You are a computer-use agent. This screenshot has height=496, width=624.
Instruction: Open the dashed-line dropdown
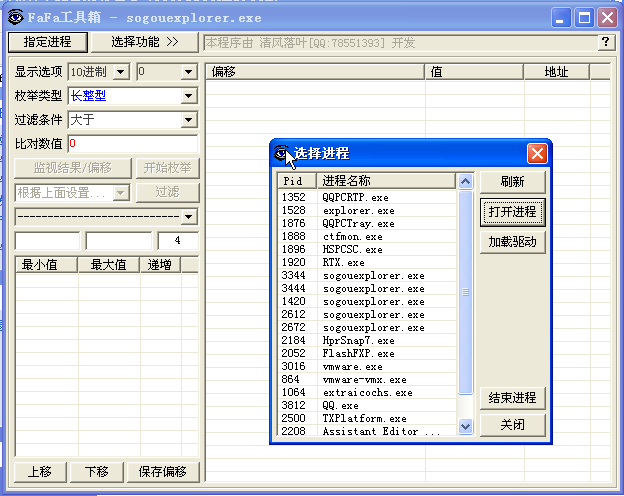point(189,217)
